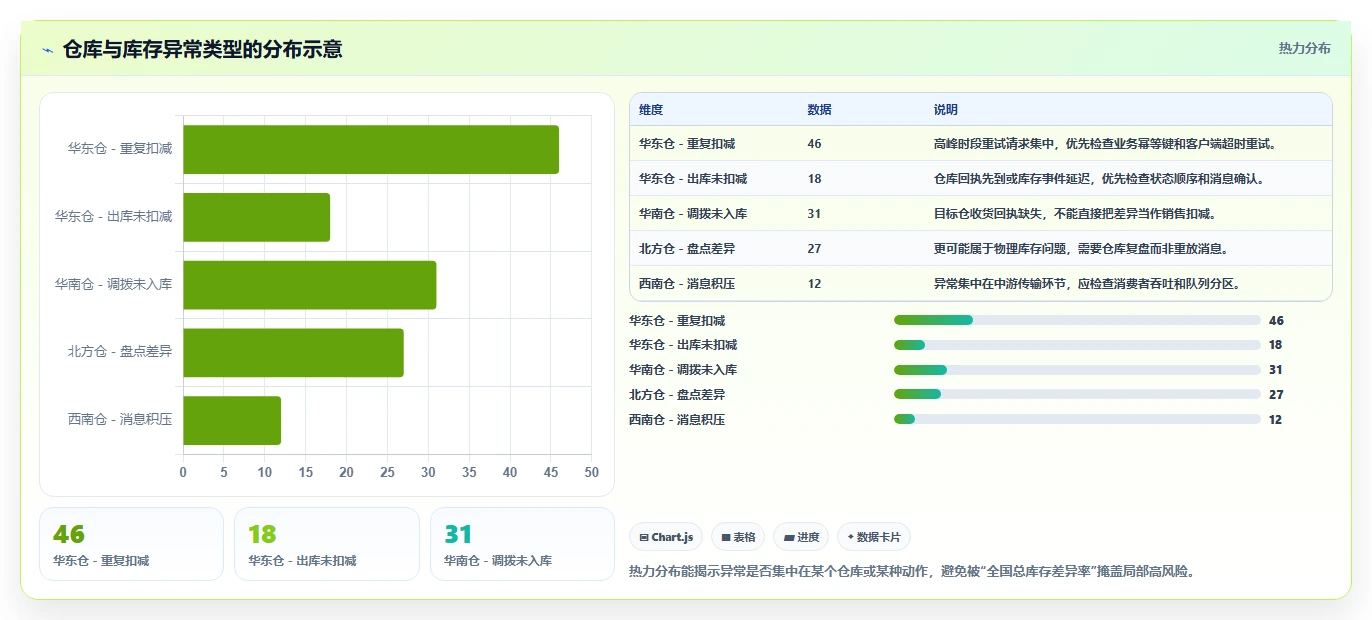This screenshot has width=1372, height=620.
Task: Click the 进度 chip
Action: click(x=801, y=537)
